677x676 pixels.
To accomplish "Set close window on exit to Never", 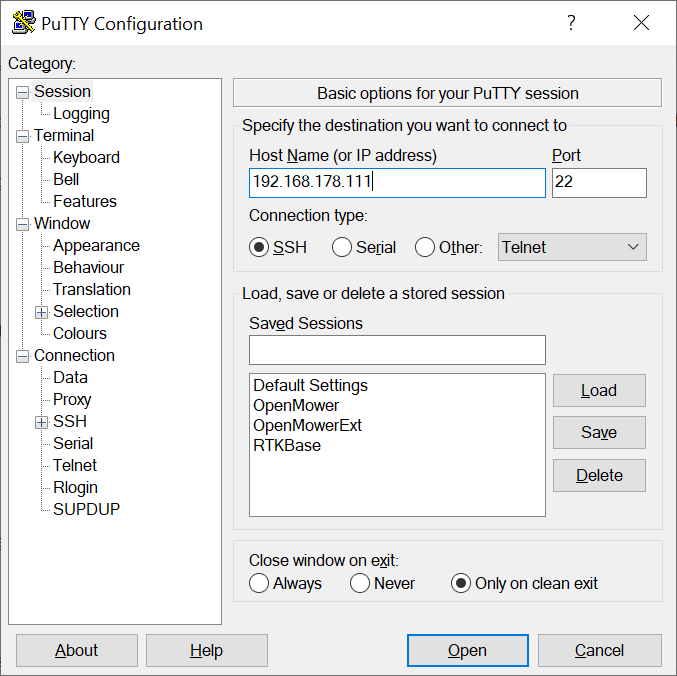I will tap(360, 583).
